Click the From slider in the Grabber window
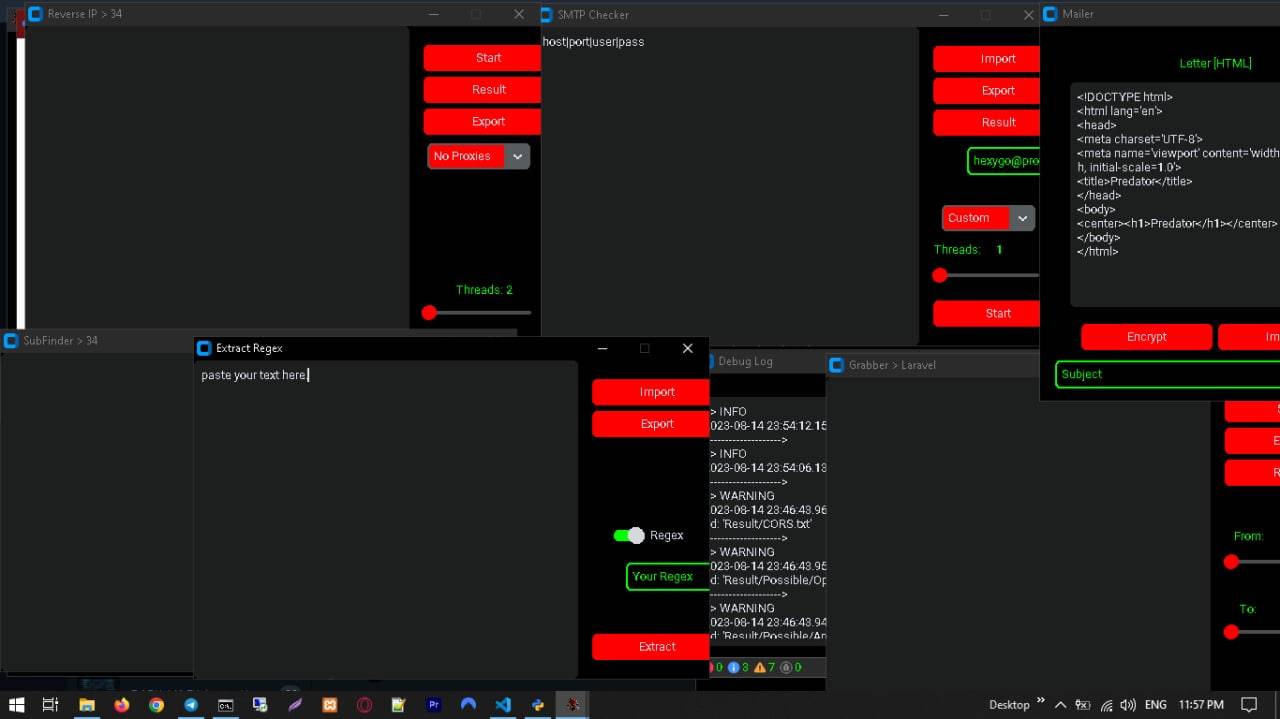The height and width of the screenshot is (719, 1280). pyautogui.click(x=1252, y=562)
